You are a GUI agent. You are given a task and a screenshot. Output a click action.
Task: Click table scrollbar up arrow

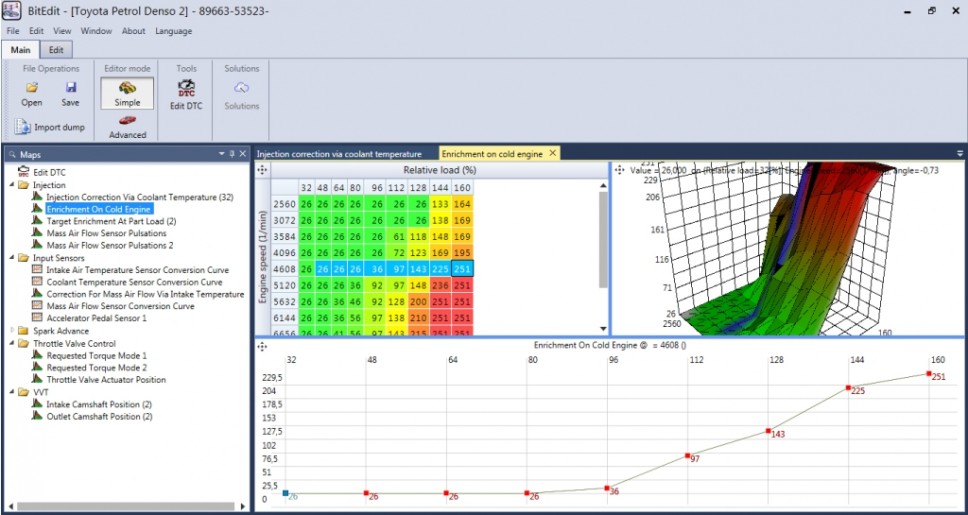603,185
